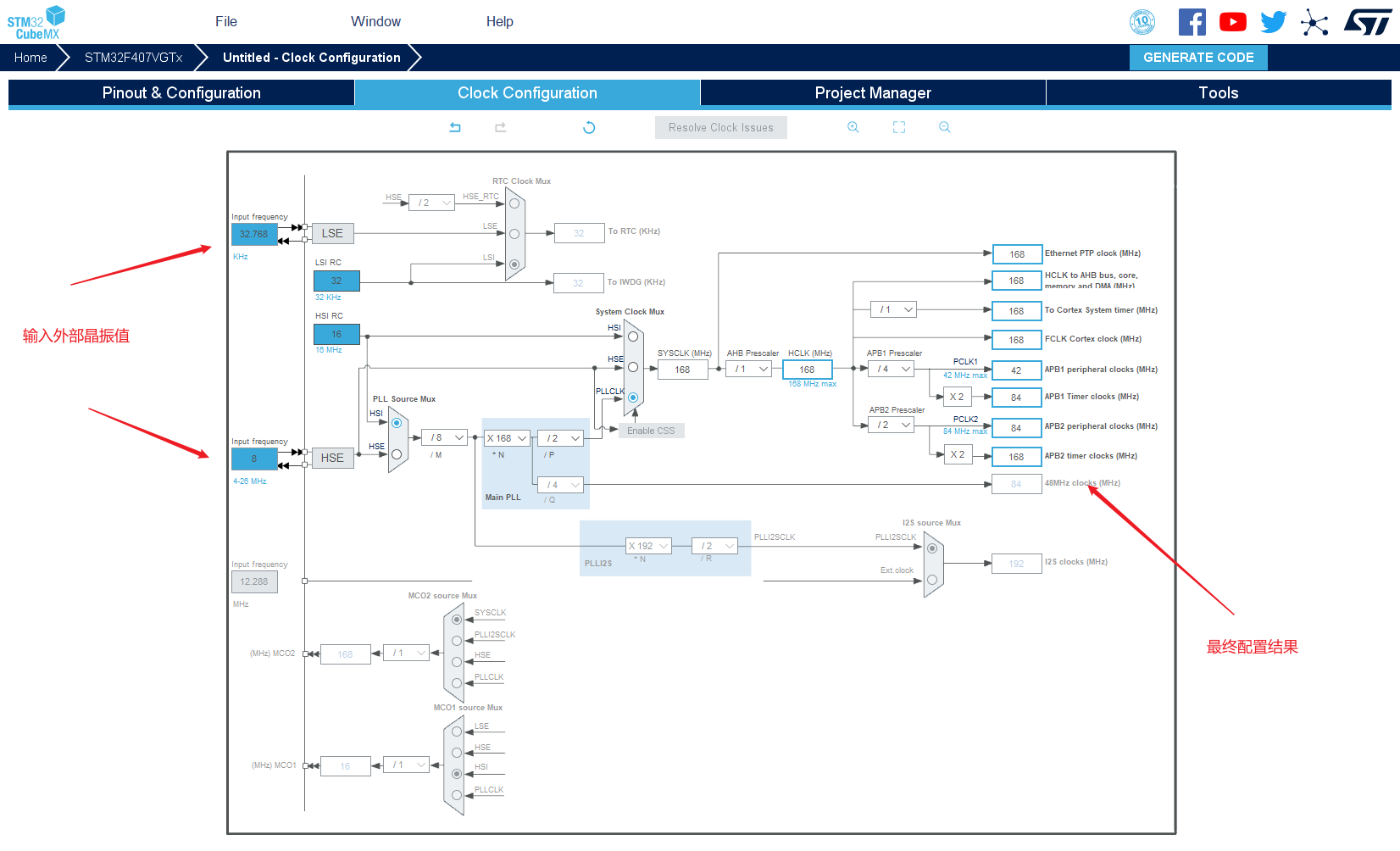Select PLLCLK in System Clock Mux
Image resolution: width=1400 pixels, height=851 pixels.
pyautogui.click(x=633, y=398)
